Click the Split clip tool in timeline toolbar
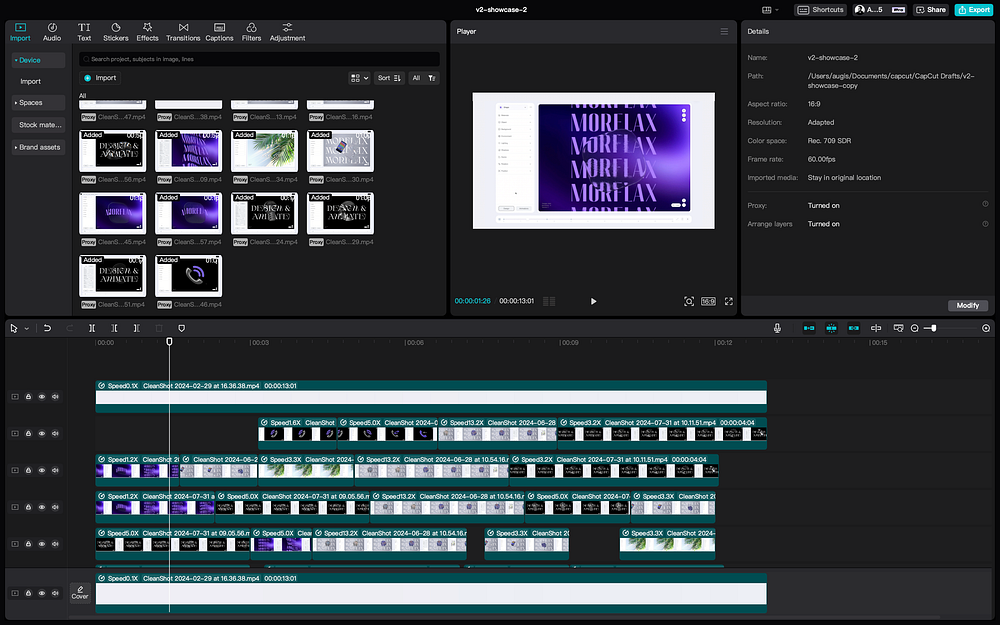Image resolution: width=1000 pixels, height=625 pixels. 92,328
